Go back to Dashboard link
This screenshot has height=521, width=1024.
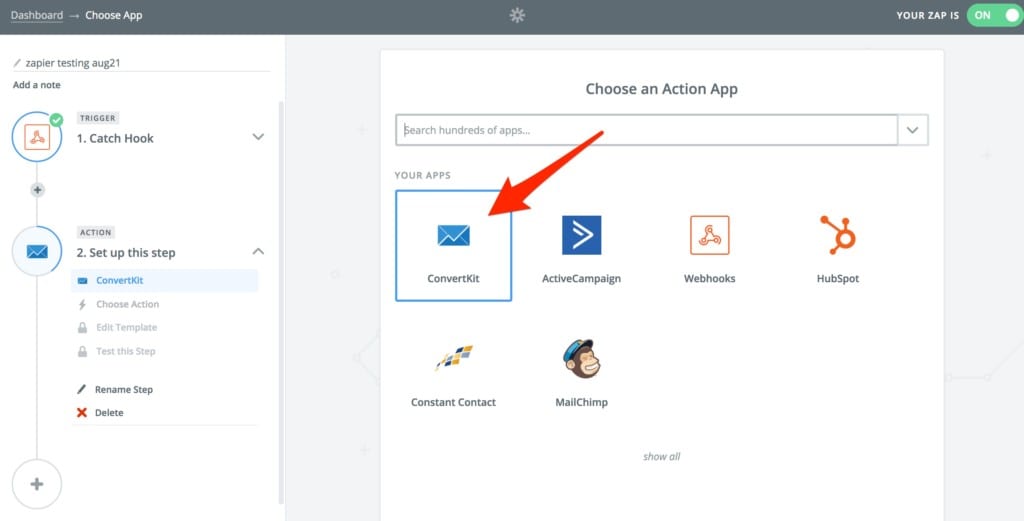pyautogui.click(x=37, y=15)
